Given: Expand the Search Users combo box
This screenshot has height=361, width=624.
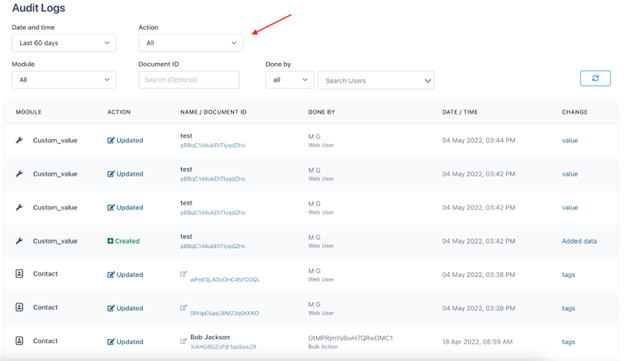Looking at the screenshot, I should coord(376,80).
